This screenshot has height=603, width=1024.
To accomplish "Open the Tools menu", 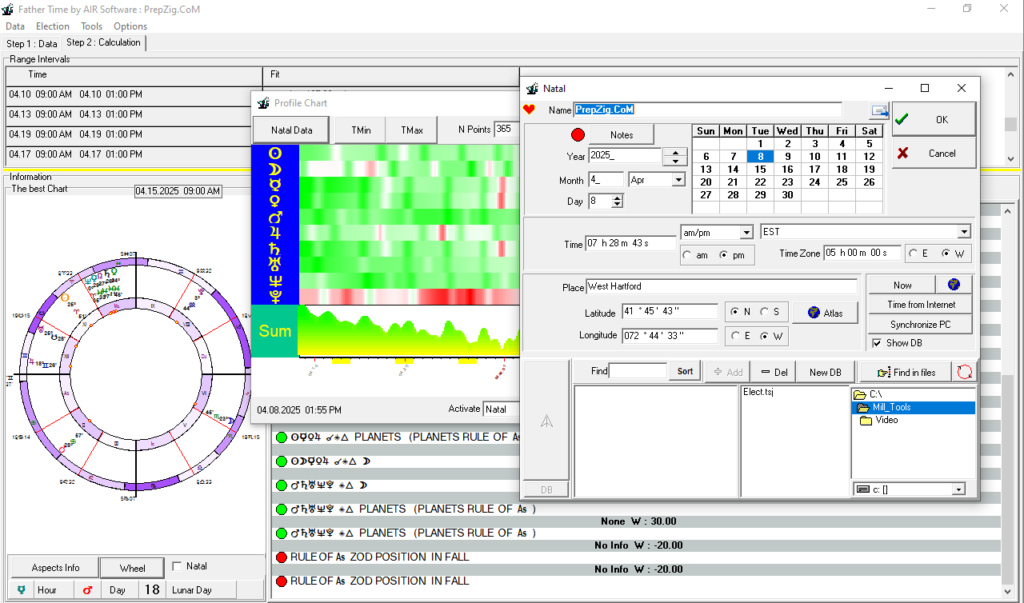I will pos(91,26).
